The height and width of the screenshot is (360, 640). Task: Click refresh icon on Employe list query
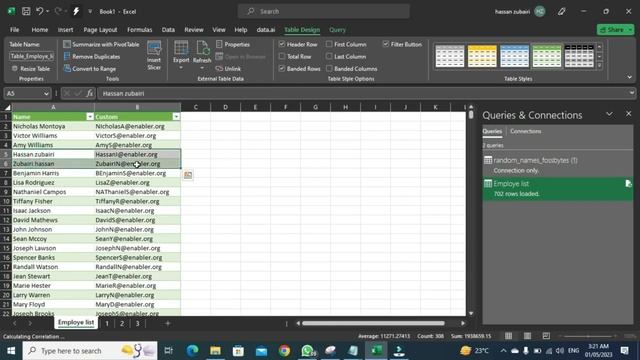[x=628, y=184]
